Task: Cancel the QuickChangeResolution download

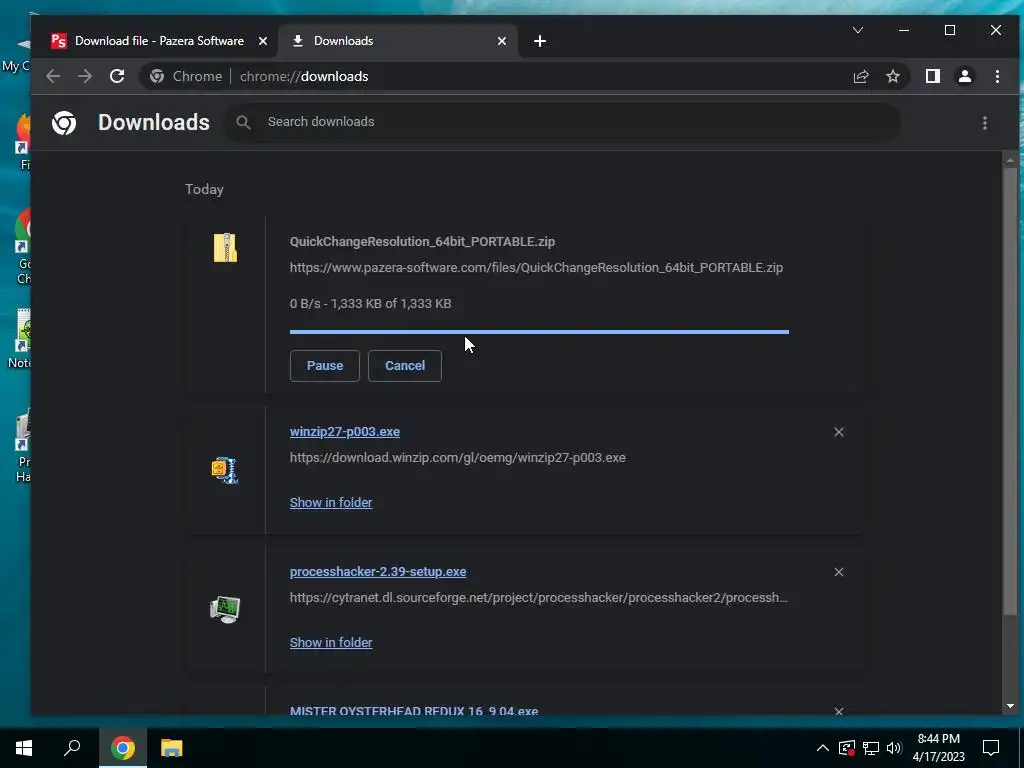Action: [x=405, y=366]
